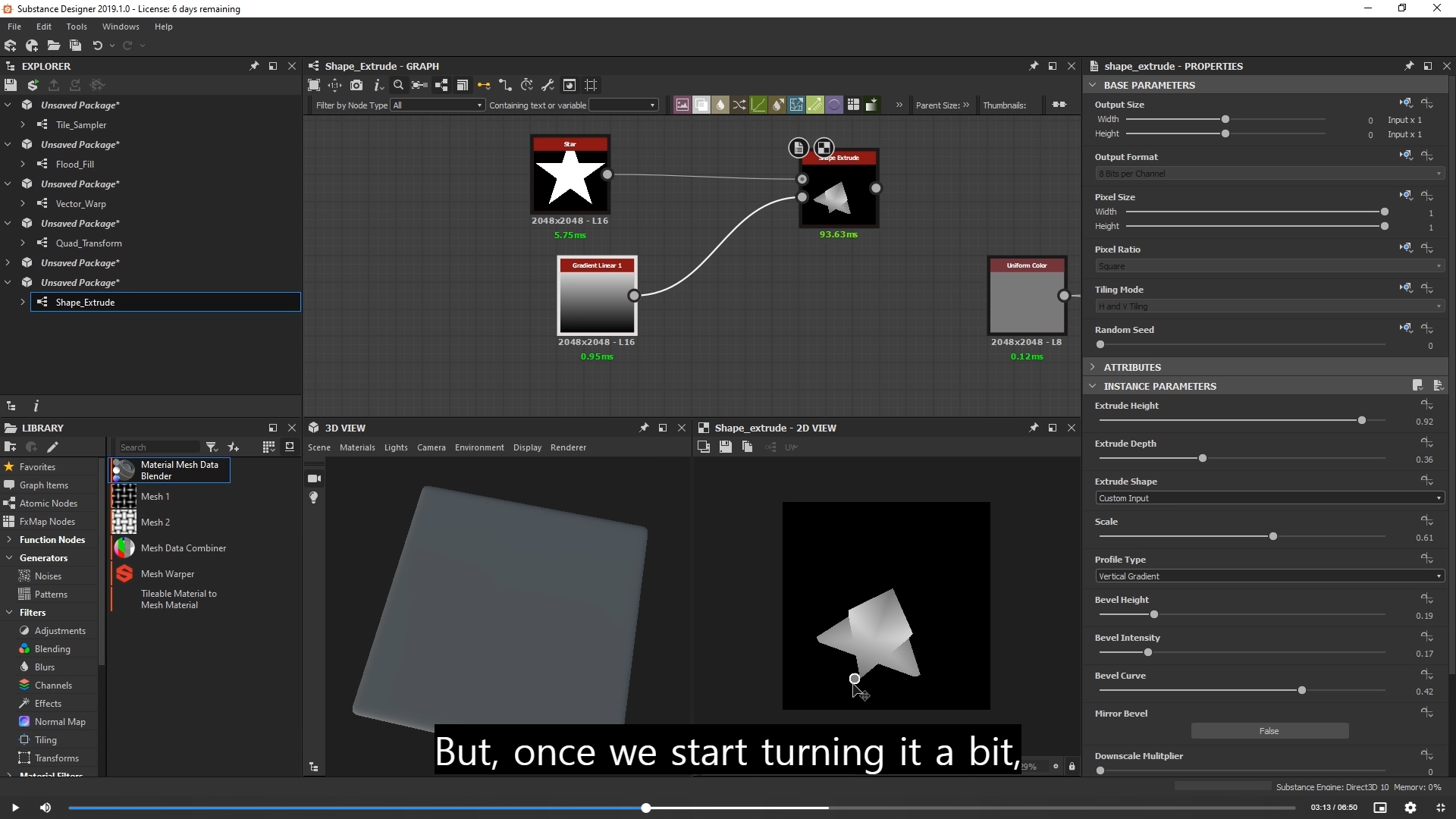
Task: Click the graph camera screenshot icon
Action: pos(356,85)
